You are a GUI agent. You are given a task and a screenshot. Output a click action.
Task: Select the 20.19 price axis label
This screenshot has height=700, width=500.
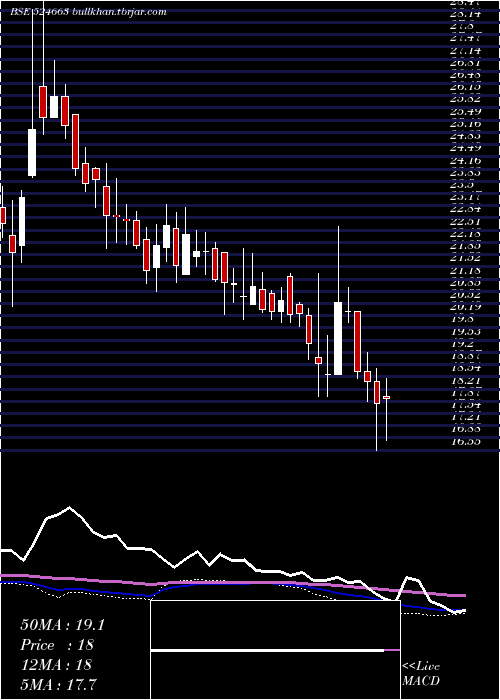click(466, 307)
